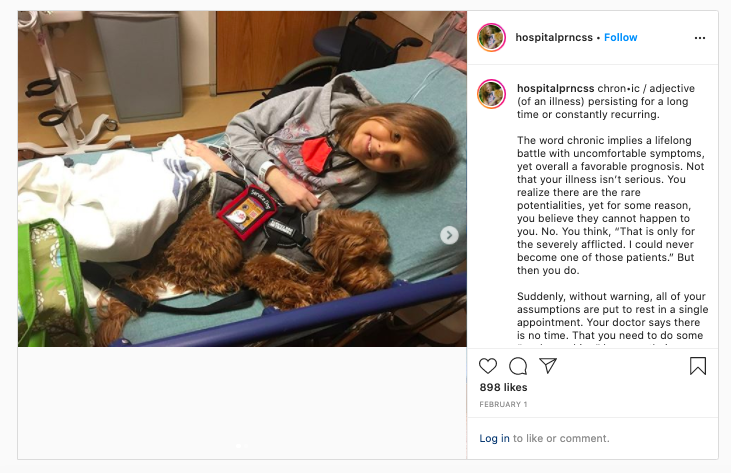Click the paragraph starting 'The word chronic implies'
The width and height of the screenshot is (731, 473).
pyautogui.click(x=611, y=206)
